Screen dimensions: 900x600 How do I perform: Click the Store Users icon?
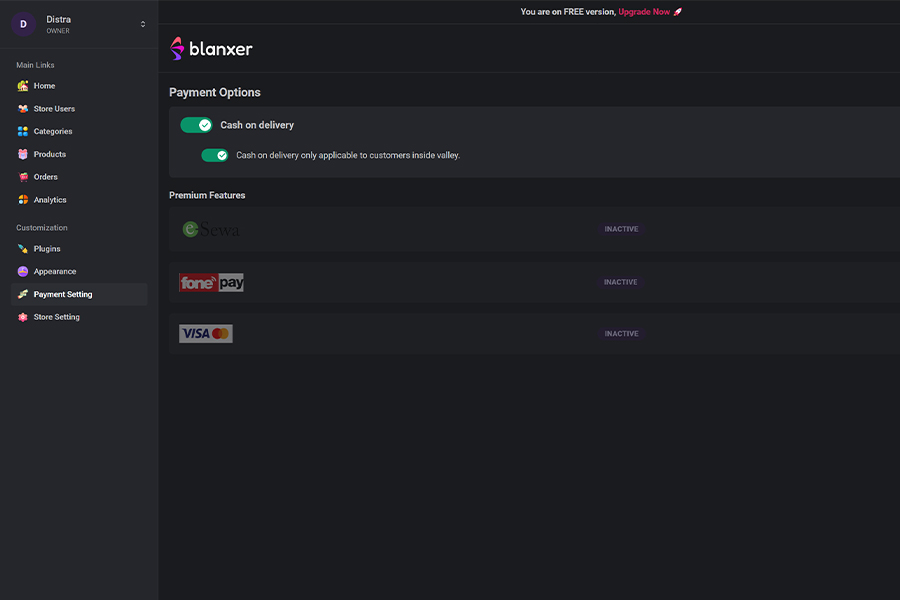(23, 109)
